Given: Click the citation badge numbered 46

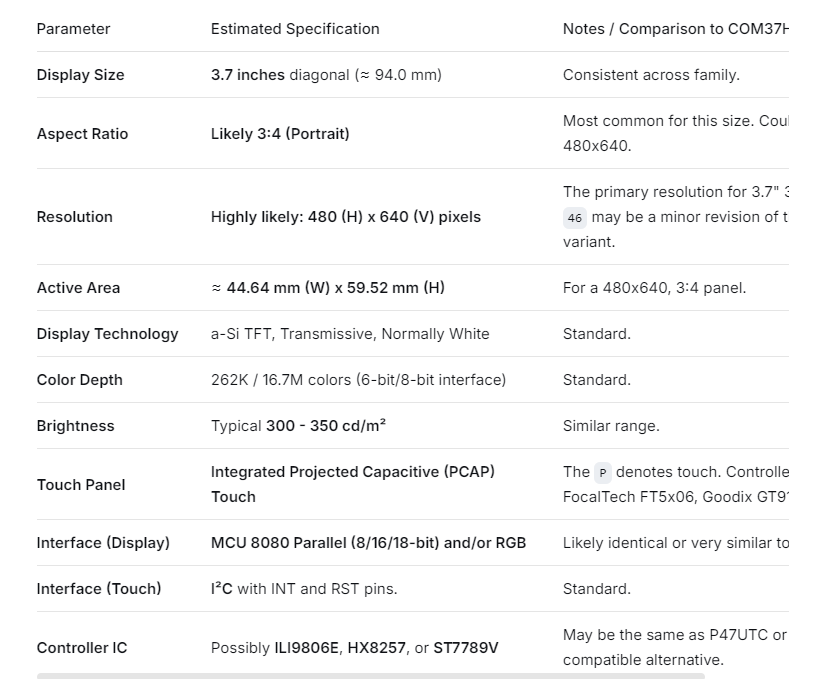Looking at the screenshot, I should [x=574, y=217].
